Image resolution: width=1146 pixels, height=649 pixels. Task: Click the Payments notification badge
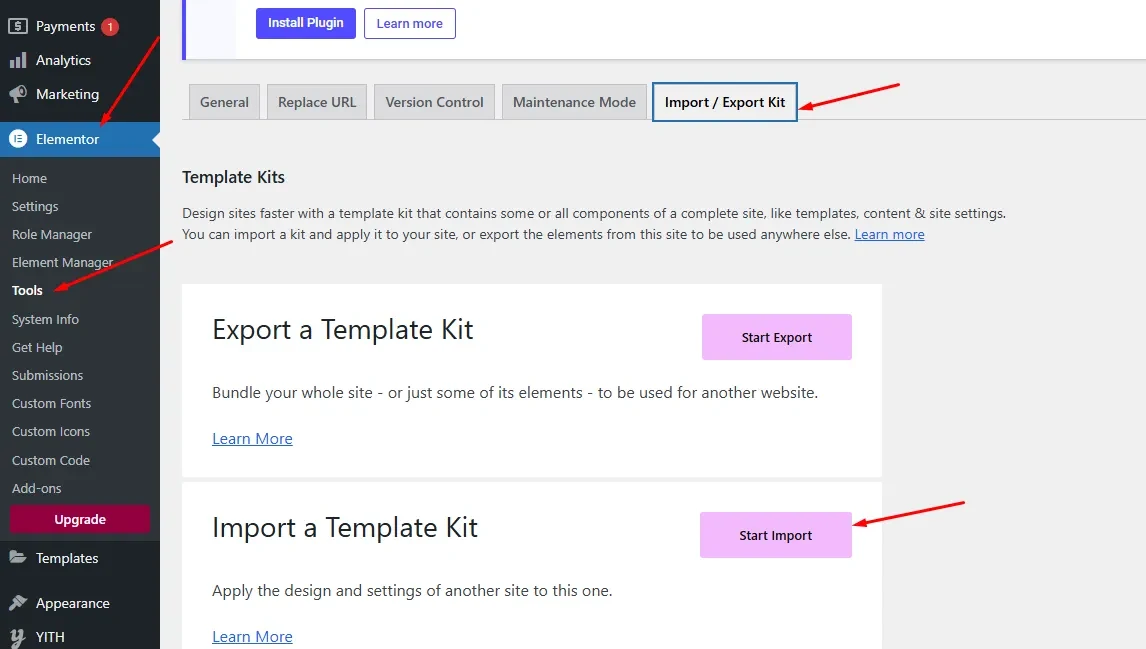tap(110, 26)
